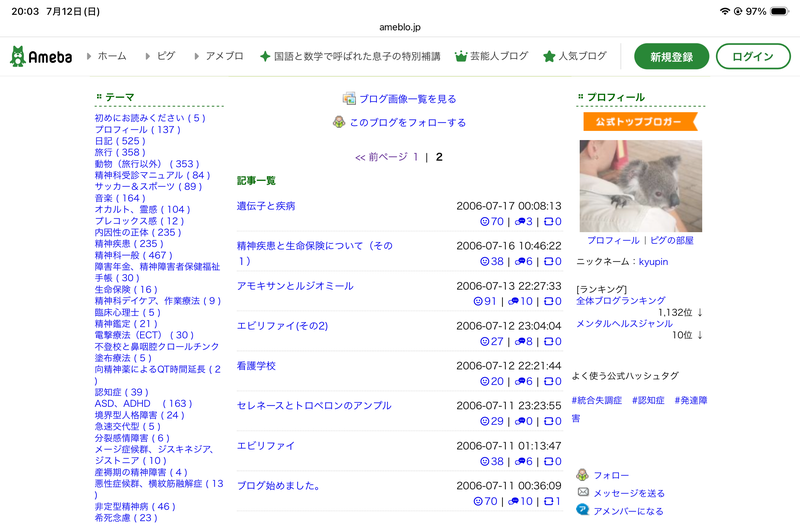This screenshot has height=525, width=800.
Task: Open 精神疾患と生命保険について（その1） article
Action: (x=315, y=253)
